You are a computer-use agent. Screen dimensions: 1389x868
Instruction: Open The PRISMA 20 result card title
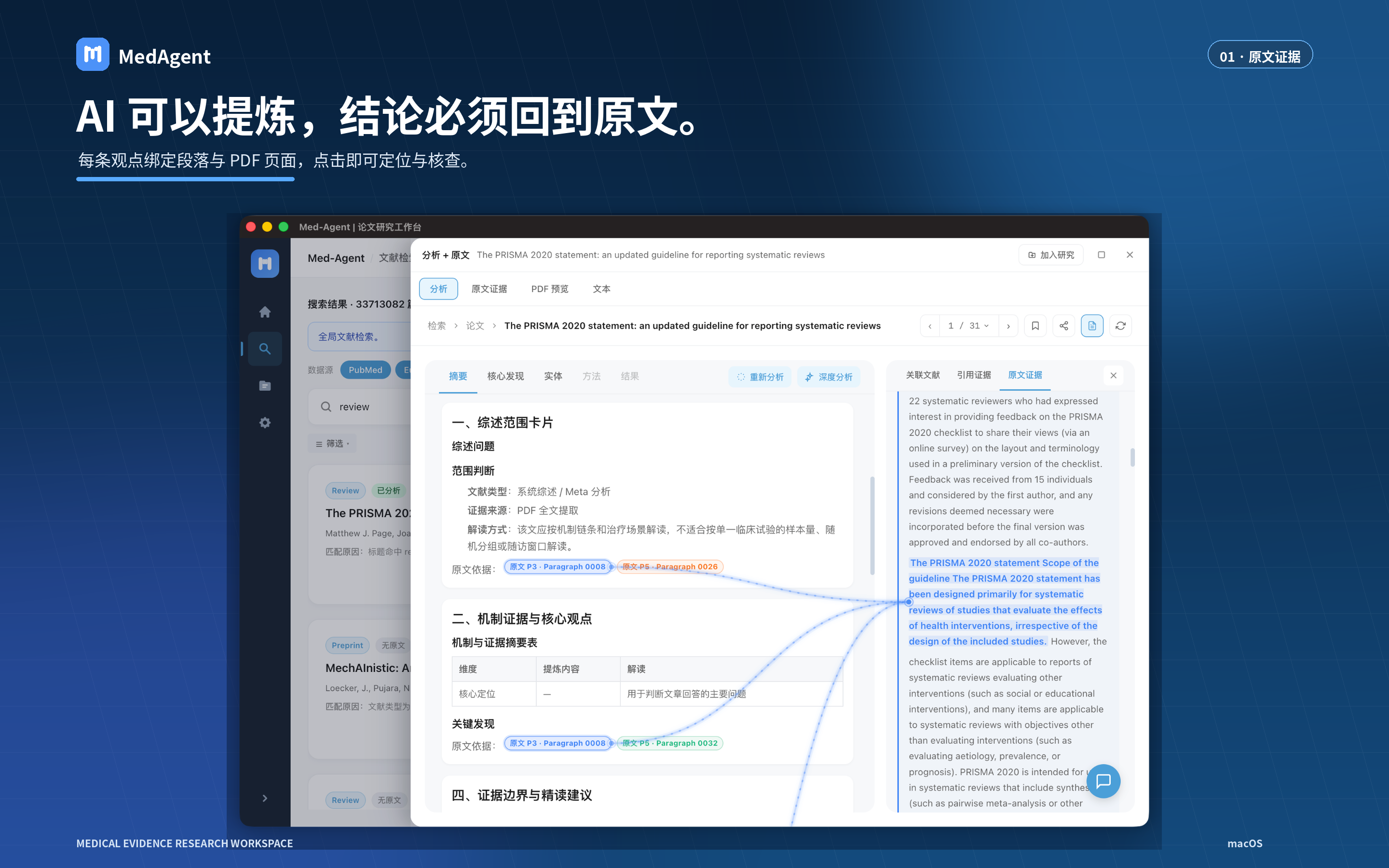368,513
